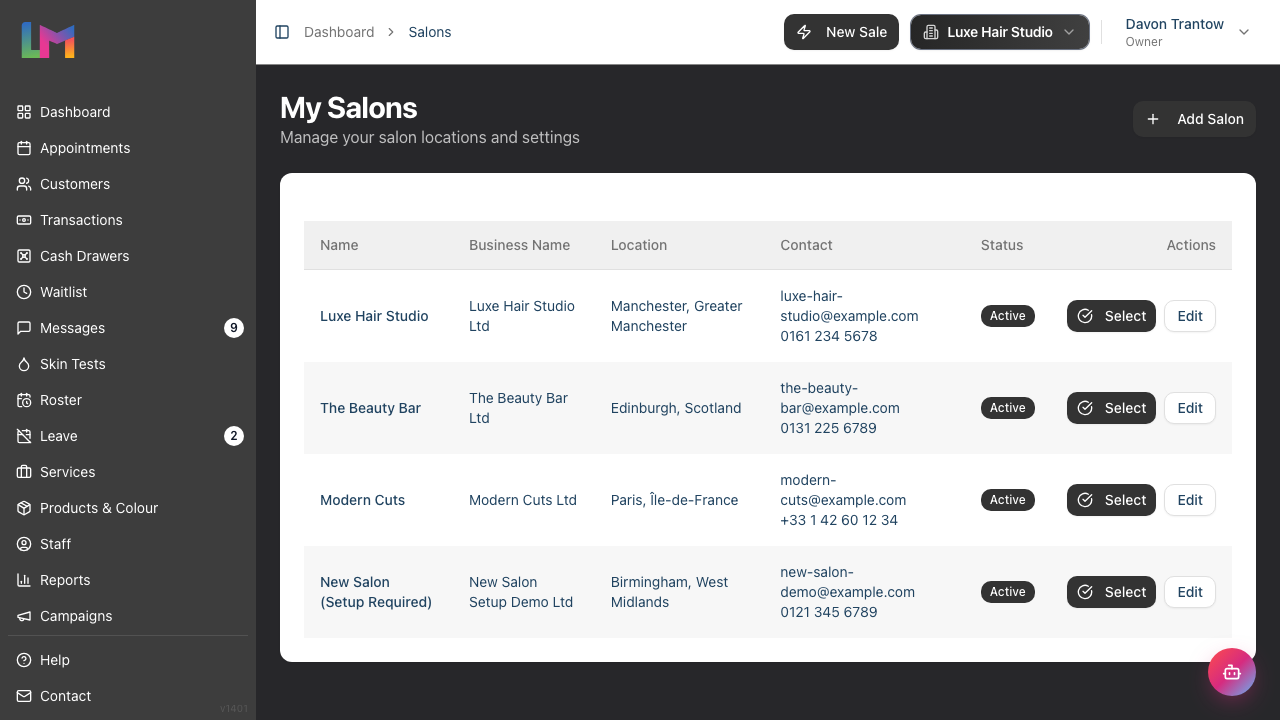Edit the New Salon (Setup Required) row
Screen dimensions: 1280x720
1190,592
